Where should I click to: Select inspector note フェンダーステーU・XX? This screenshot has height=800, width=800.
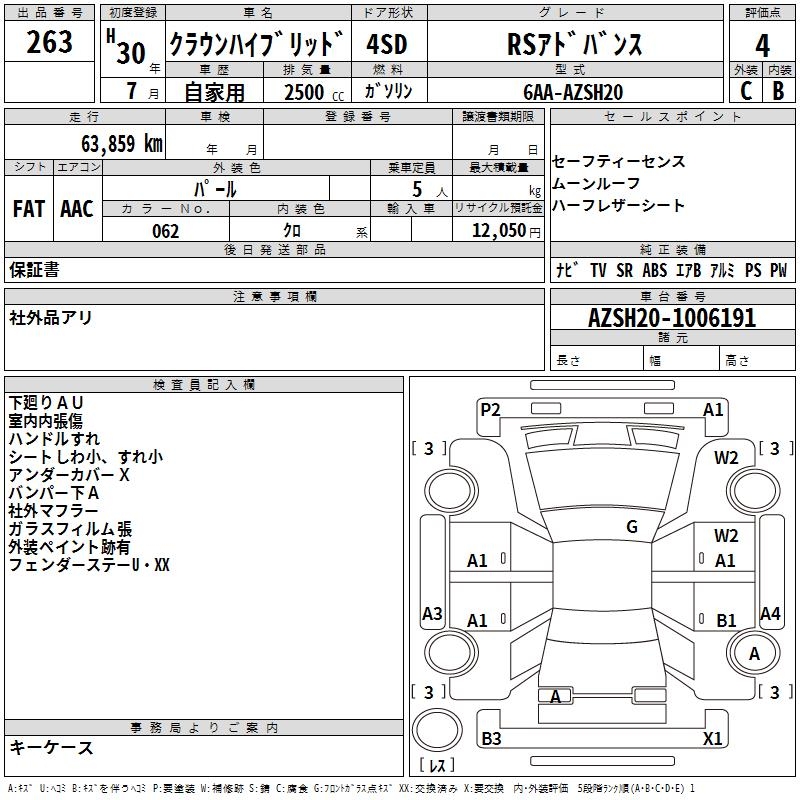89,565
